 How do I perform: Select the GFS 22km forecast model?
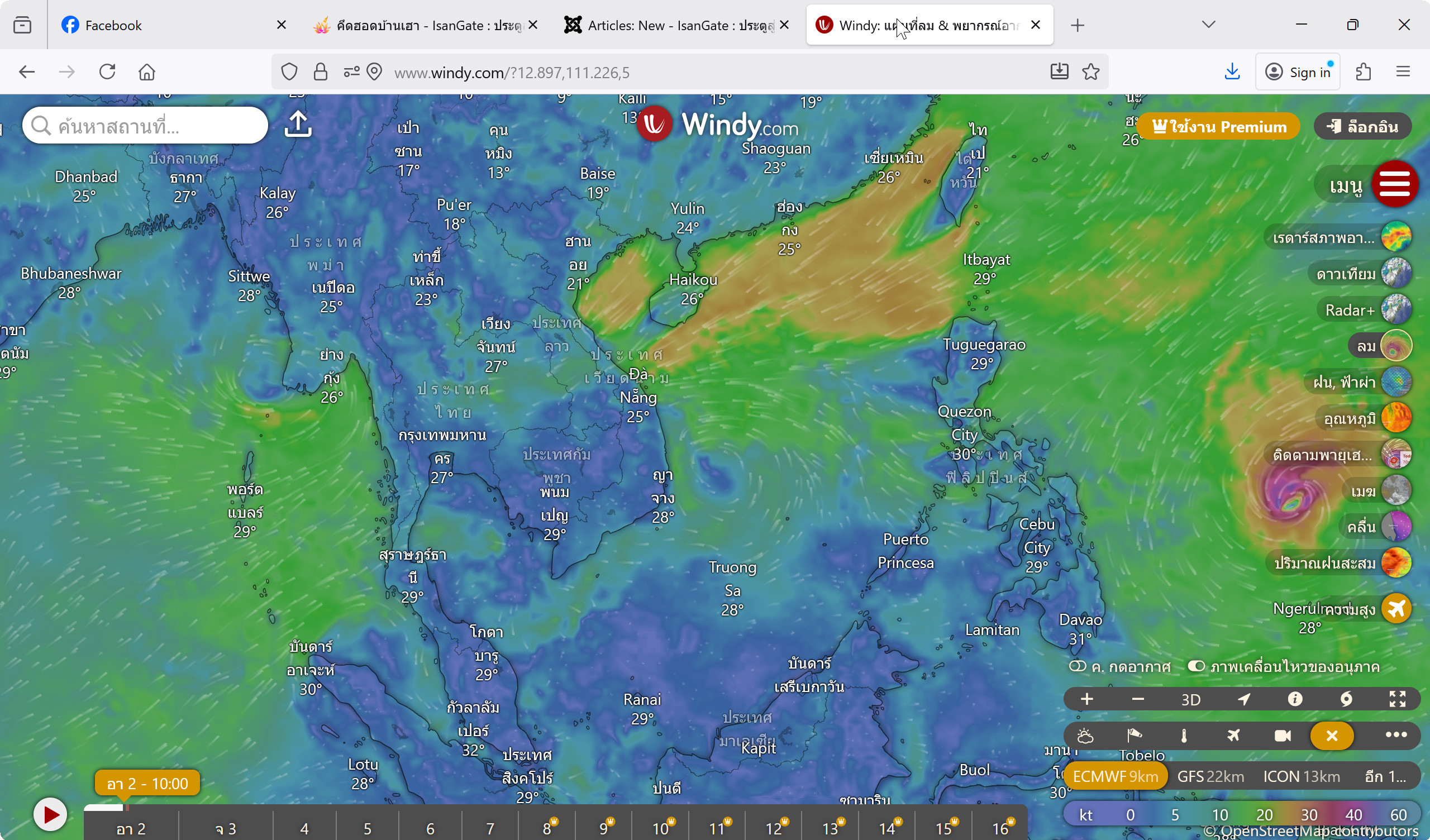tap(1212, 776)
